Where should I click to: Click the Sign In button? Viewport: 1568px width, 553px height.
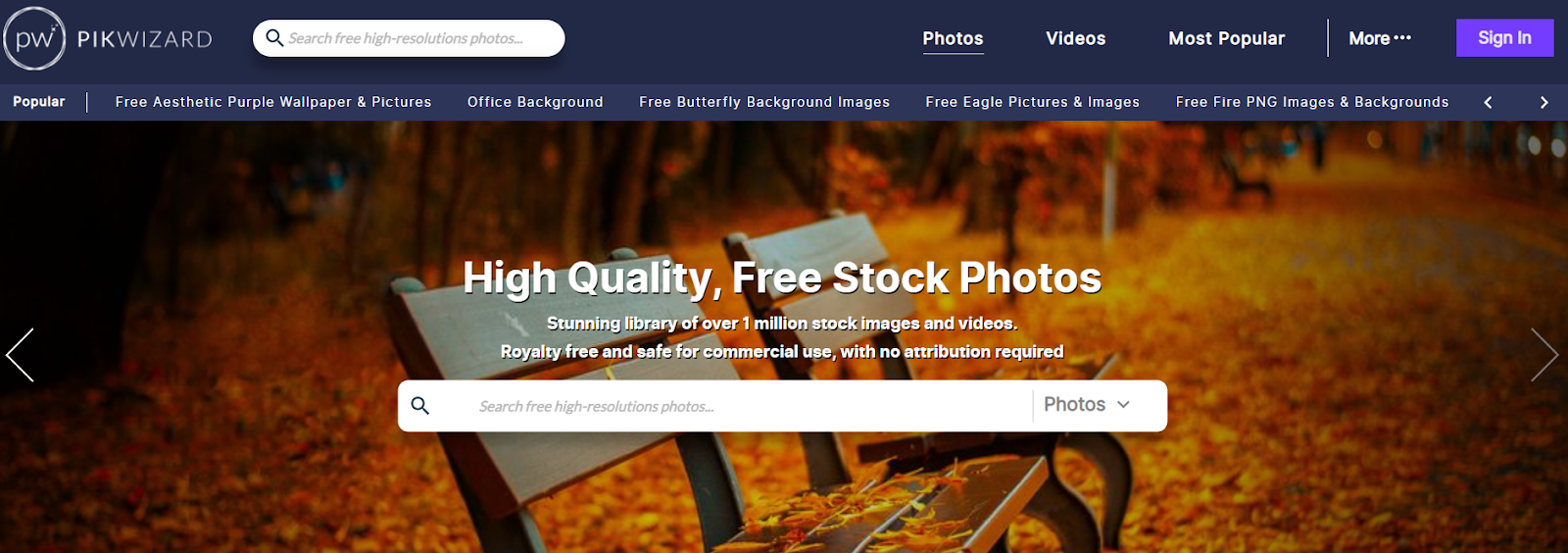(x=1504, y=38)
